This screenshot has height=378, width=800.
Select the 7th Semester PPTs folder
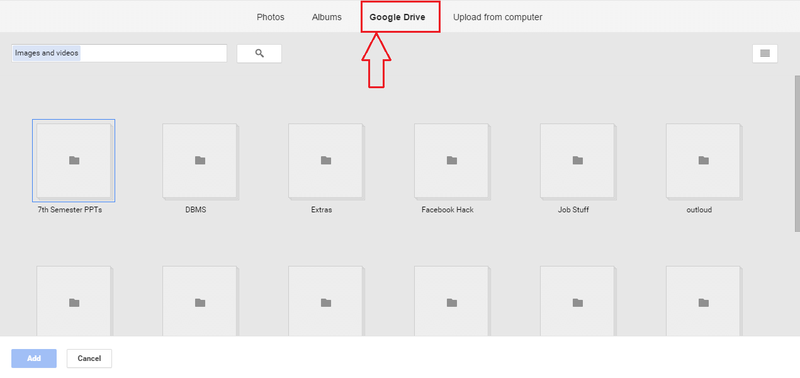click(73, 161)
